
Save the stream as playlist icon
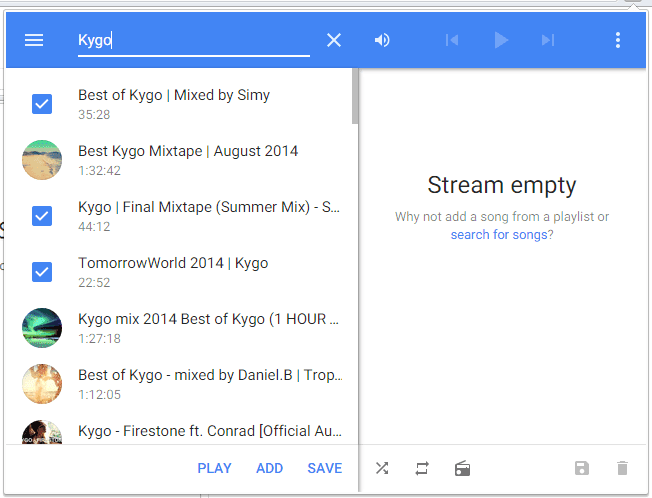coord(582,468)
